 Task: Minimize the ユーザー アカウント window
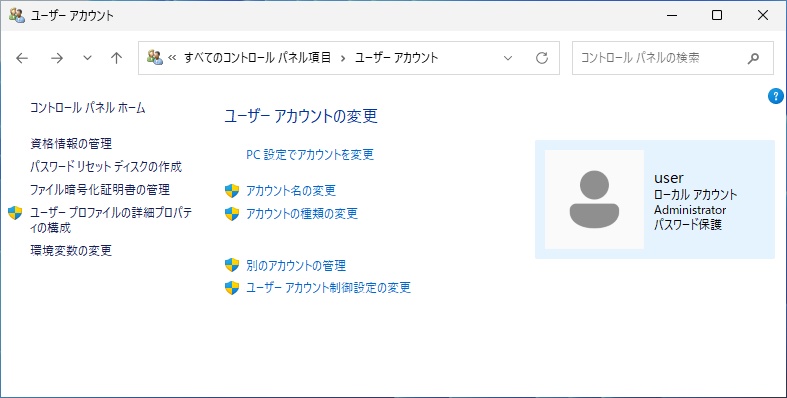pyautogui.click(x=672, y=16)
